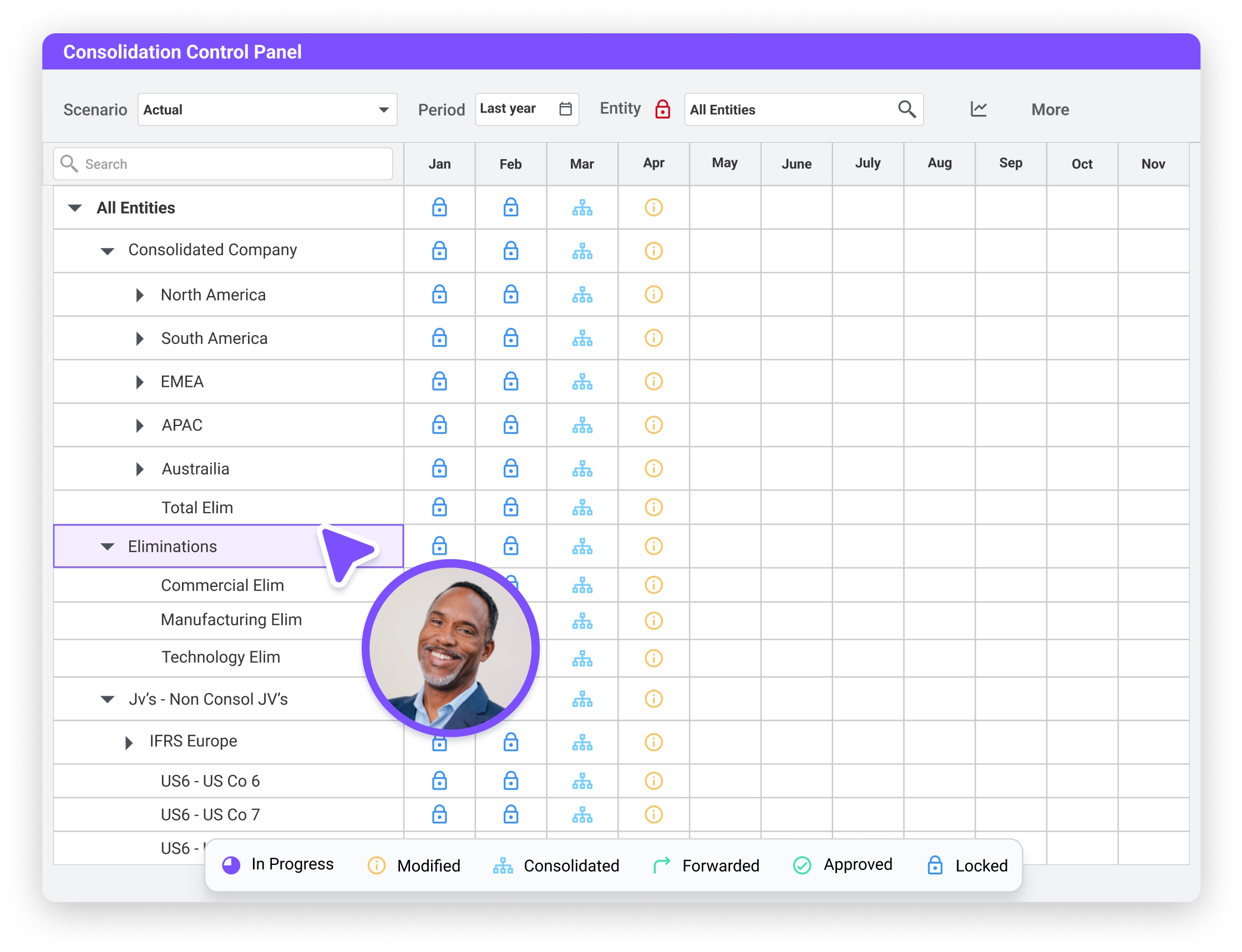Click Total Elim February lock icon
This screenshot has height=952, width=1242.
pyautogui.click(x=510, y=507)
